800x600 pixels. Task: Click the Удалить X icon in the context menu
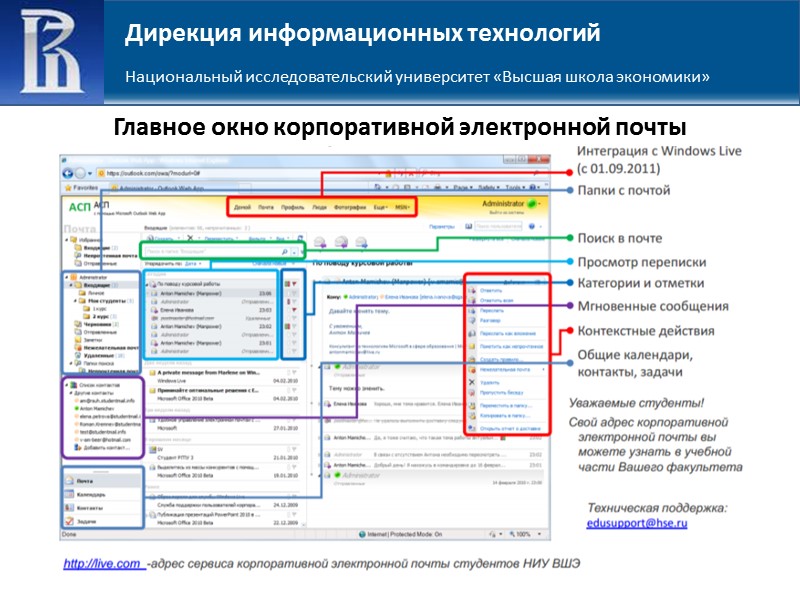pos(471,382)
